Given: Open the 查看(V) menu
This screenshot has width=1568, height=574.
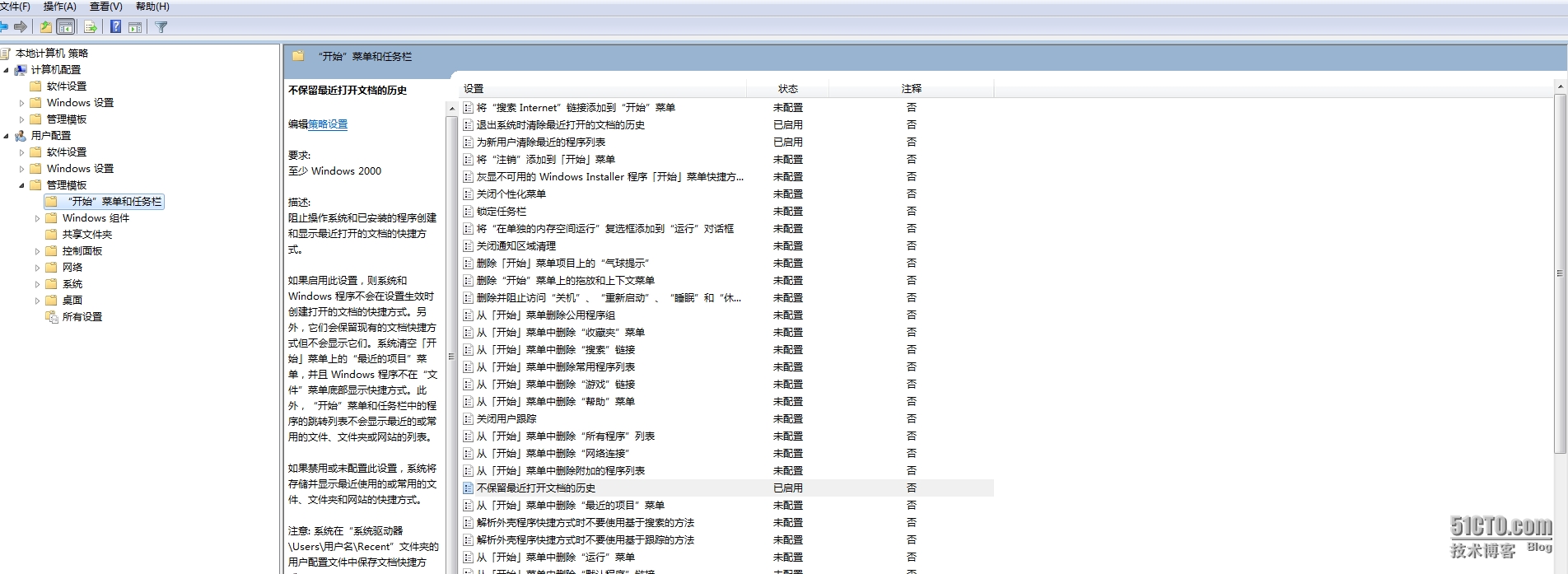Looking at the screenshot, I should click(x=106, y=7).
